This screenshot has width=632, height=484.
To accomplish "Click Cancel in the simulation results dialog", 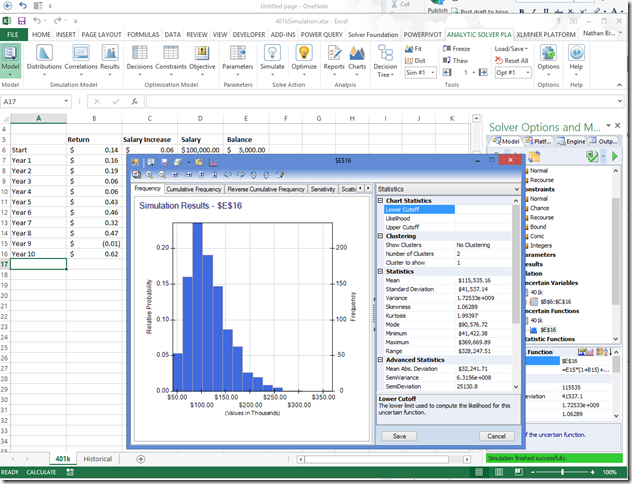I will click(495, 436).
